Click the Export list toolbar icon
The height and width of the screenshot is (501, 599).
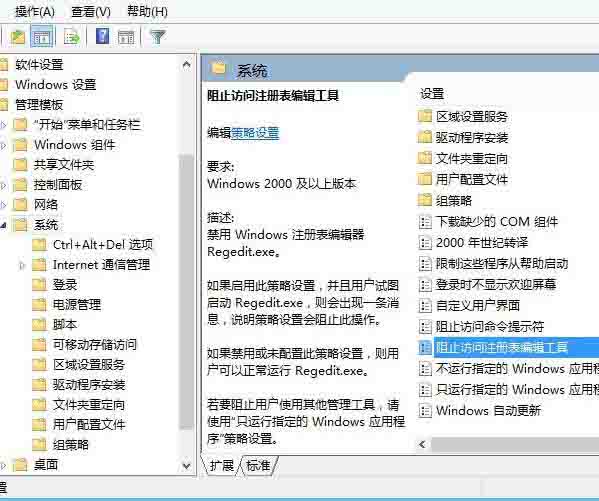click(x=71, y=37)
